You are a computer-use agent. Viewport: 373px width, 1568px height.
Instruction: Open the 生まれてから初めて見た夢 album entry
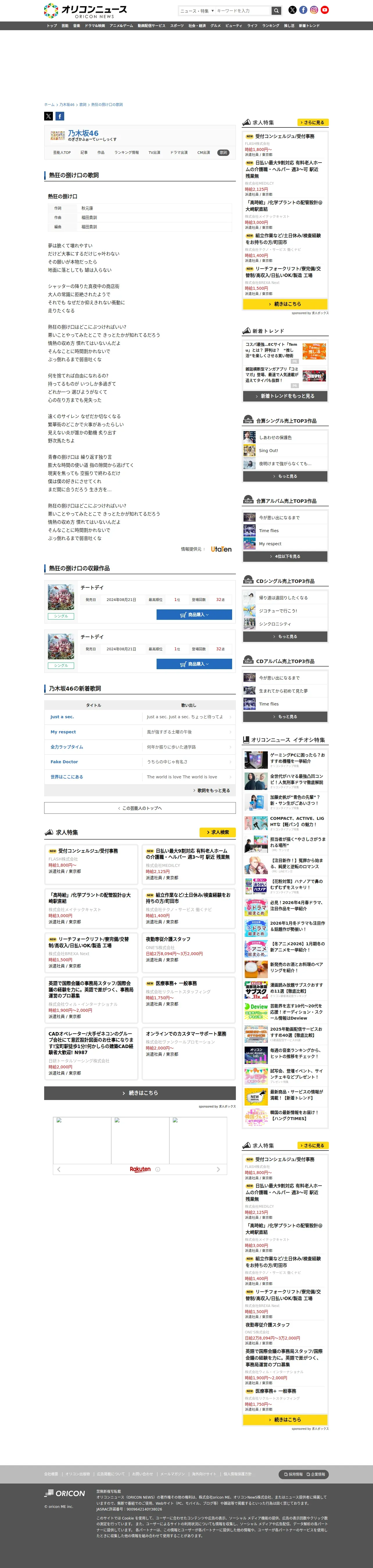(285, 691)
